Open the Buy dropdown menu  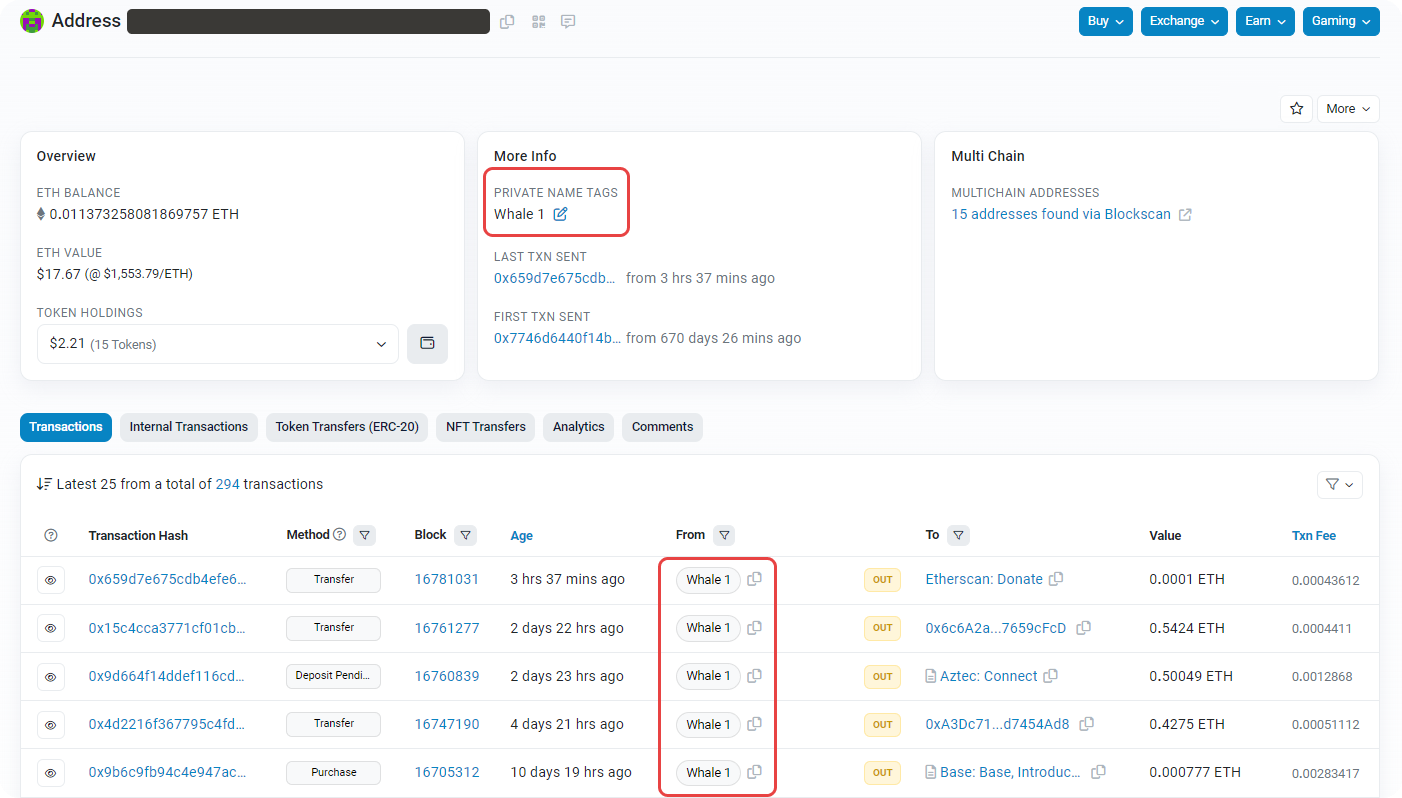click(1105, 21)
